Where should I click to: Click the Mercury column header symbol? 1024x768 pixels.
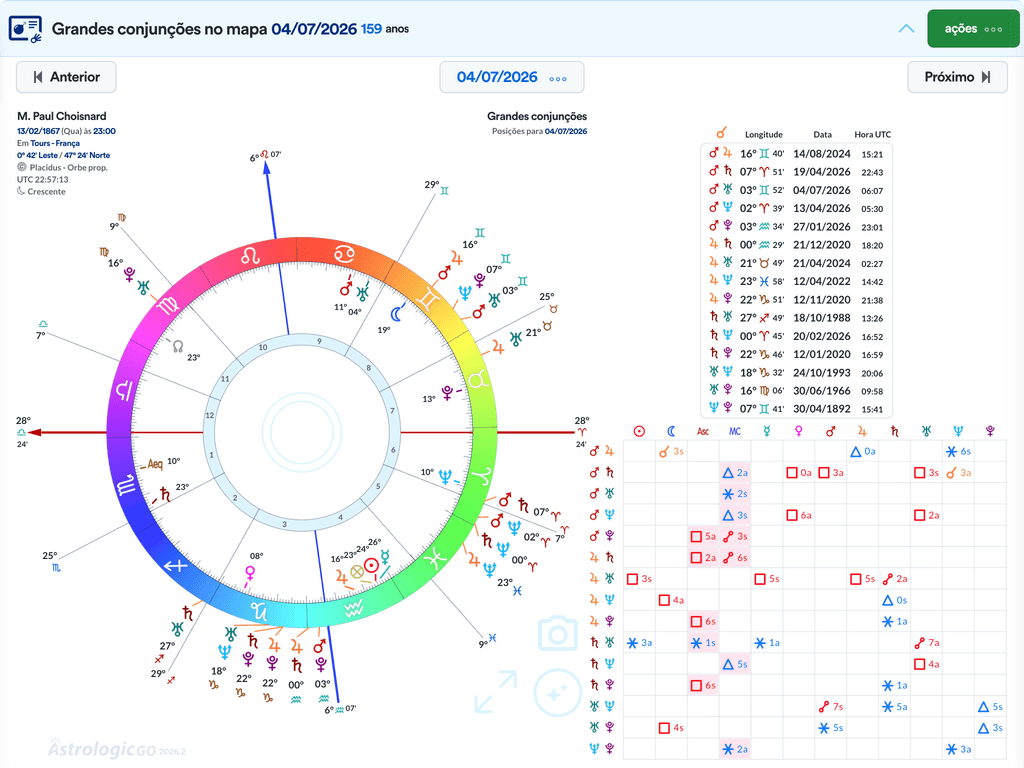pyautogui.click(x=767, y=431)
